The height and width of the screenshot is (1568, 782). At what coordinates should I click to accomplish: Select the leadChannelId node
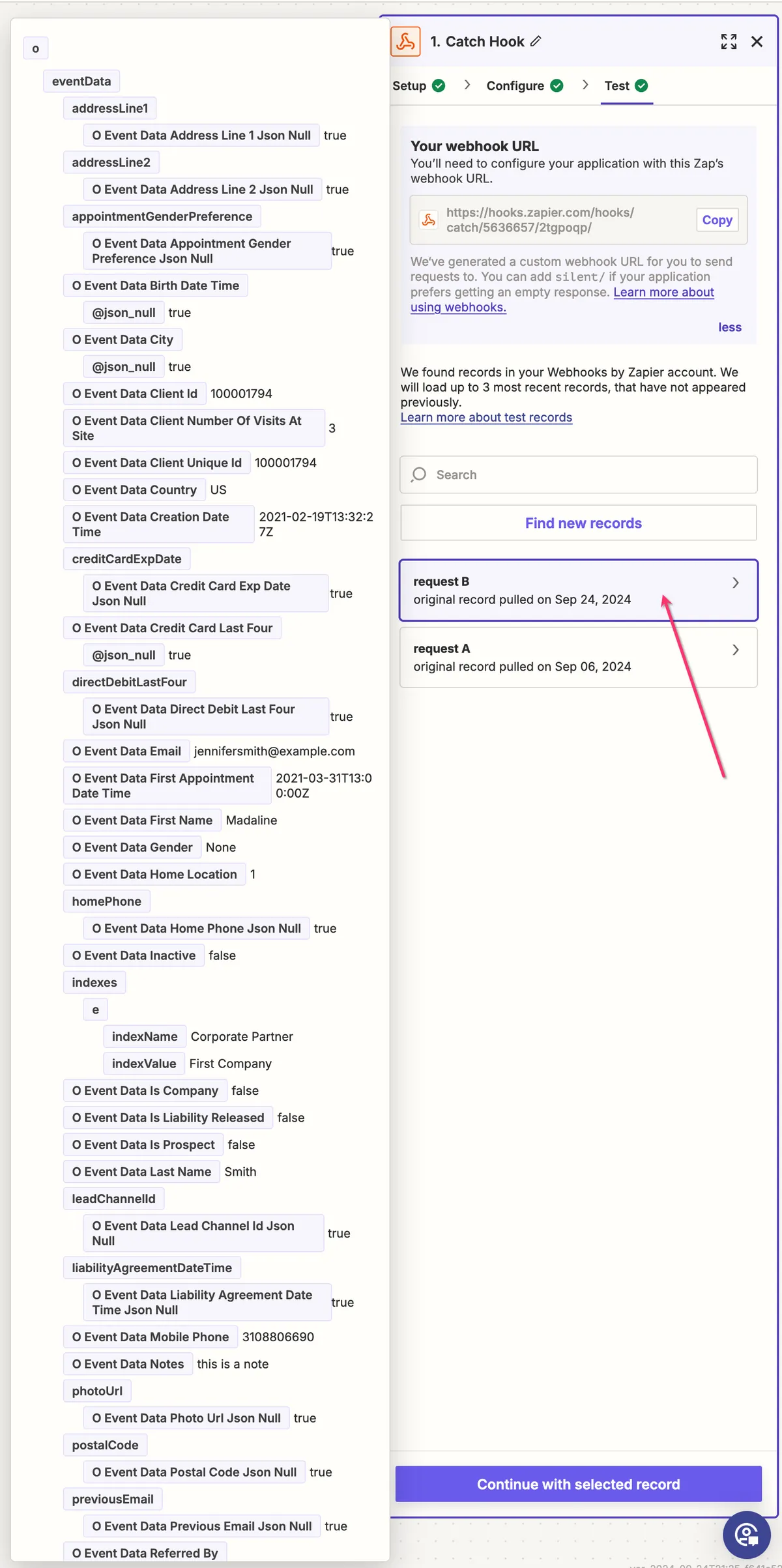114,1198
